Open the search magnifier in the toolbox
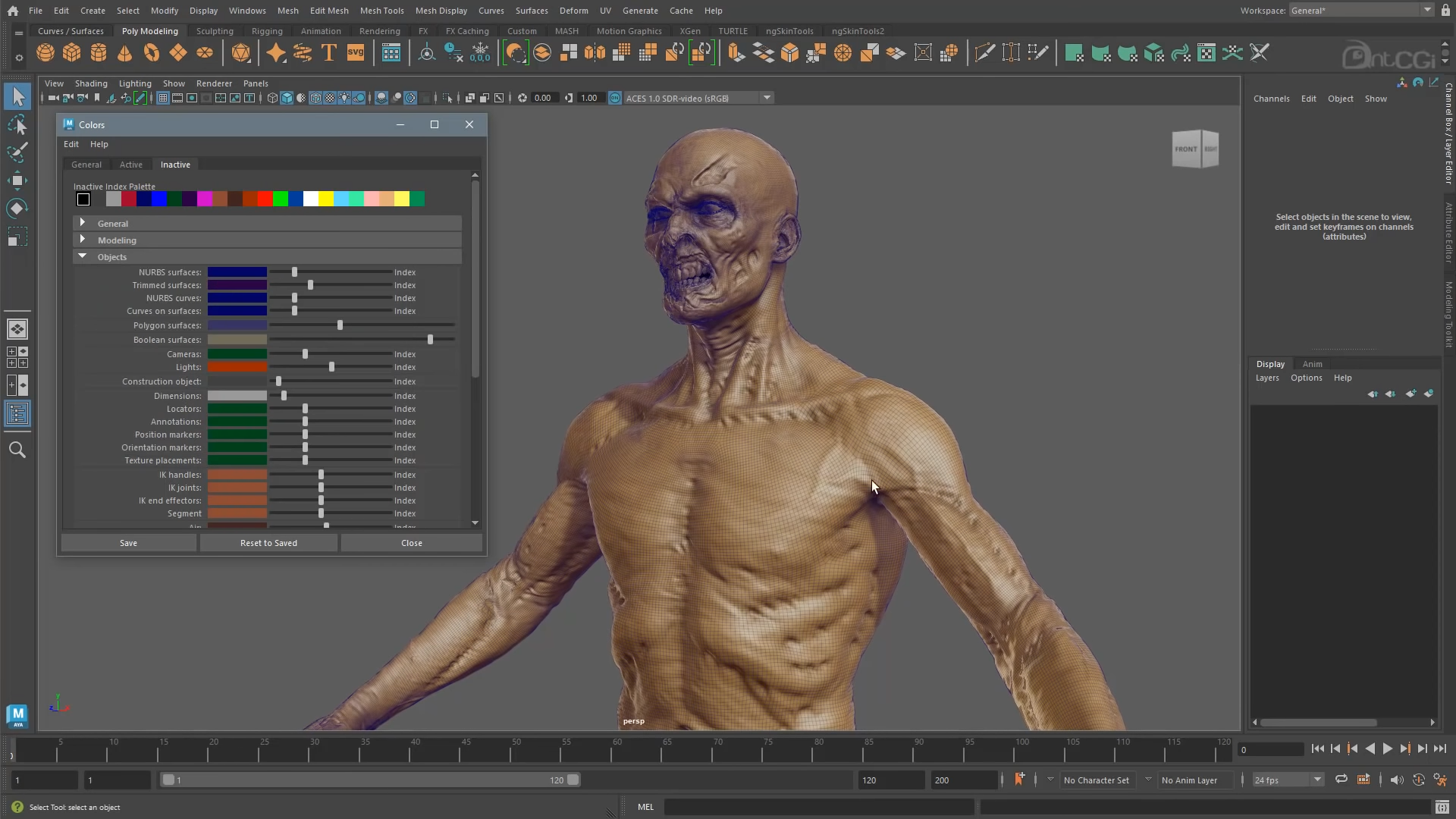This screenshot has width=1456, height=819. click(x=17, y=450)
